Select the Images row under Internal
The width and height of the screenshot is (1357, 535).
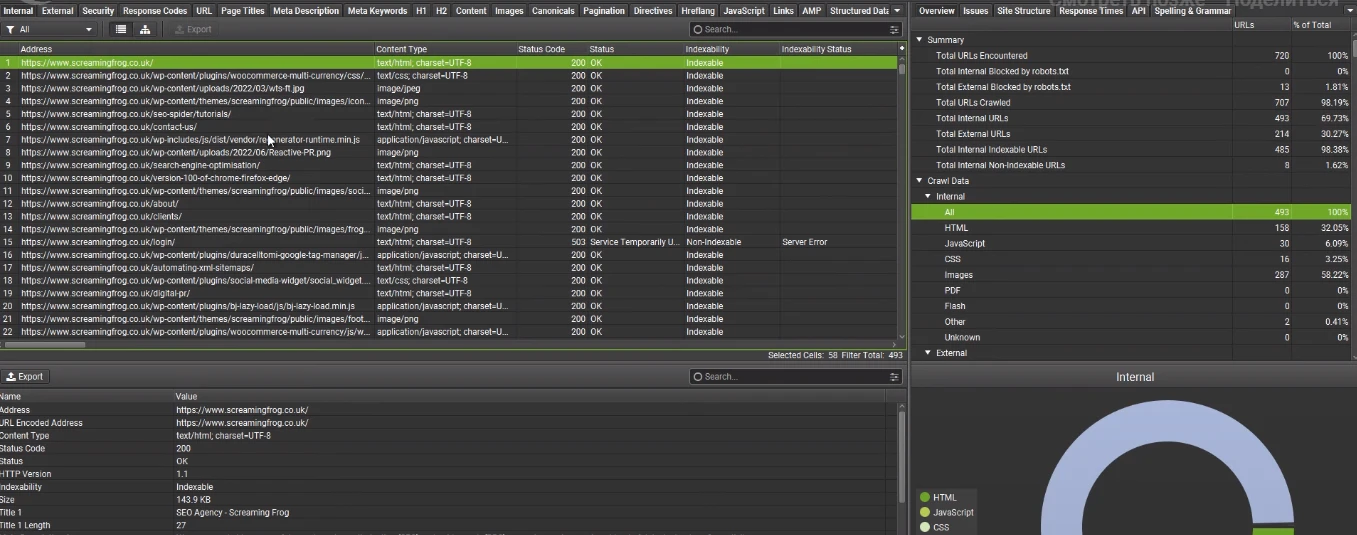[x=958, y=275]
